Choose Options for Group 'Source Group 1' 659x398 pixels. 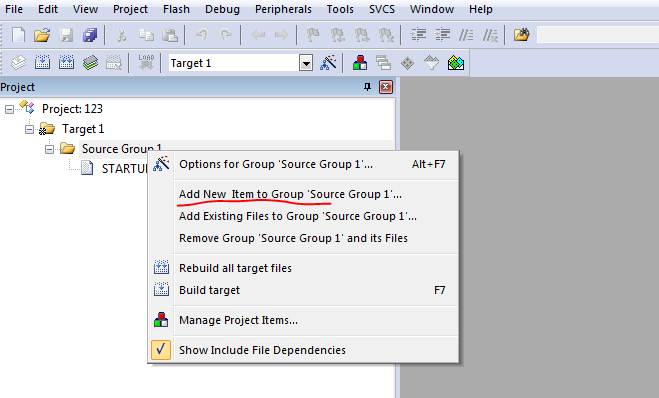coord(304,164)
